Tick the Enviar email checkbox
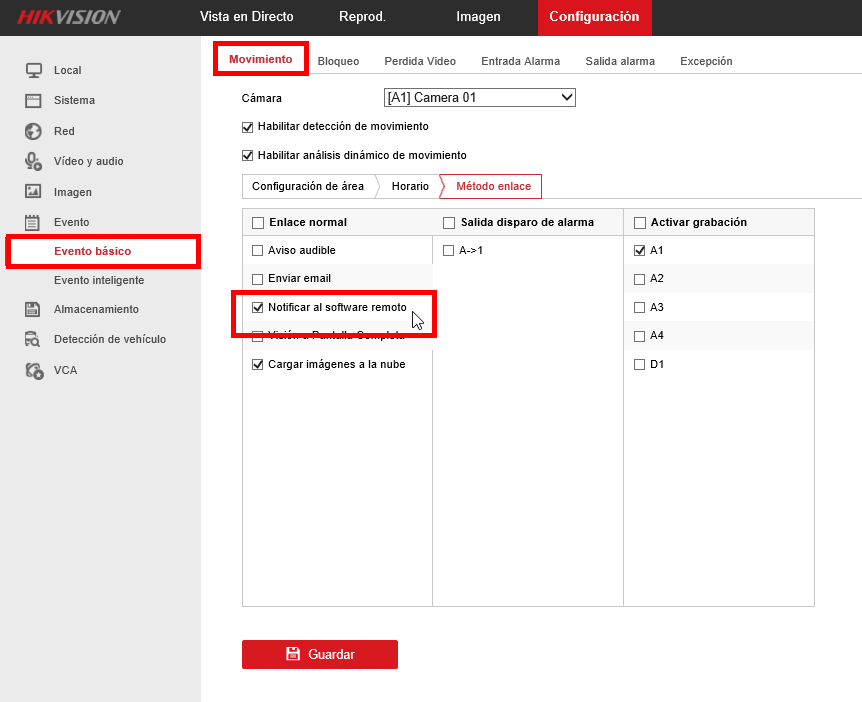 257,279
